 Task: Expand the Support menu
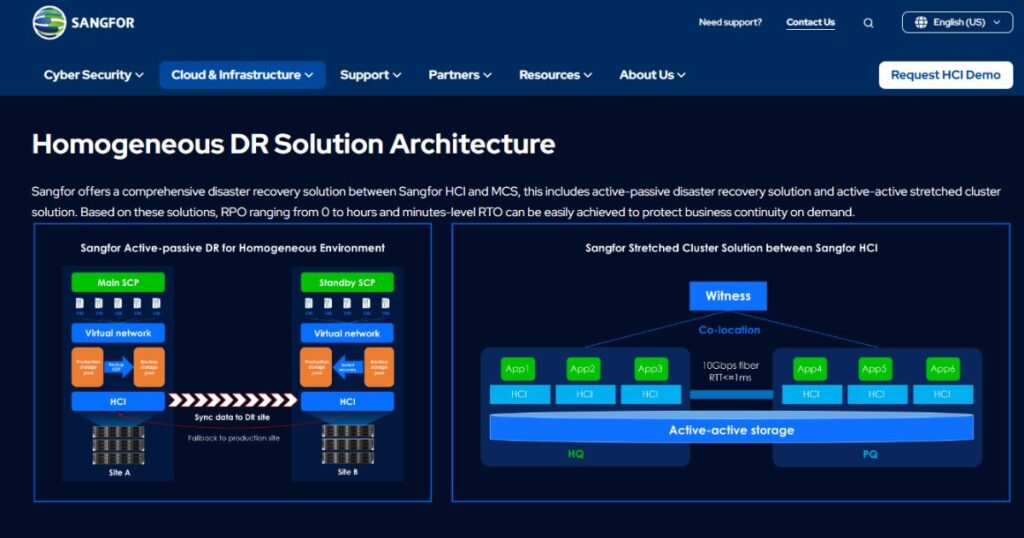coord(370,75)
